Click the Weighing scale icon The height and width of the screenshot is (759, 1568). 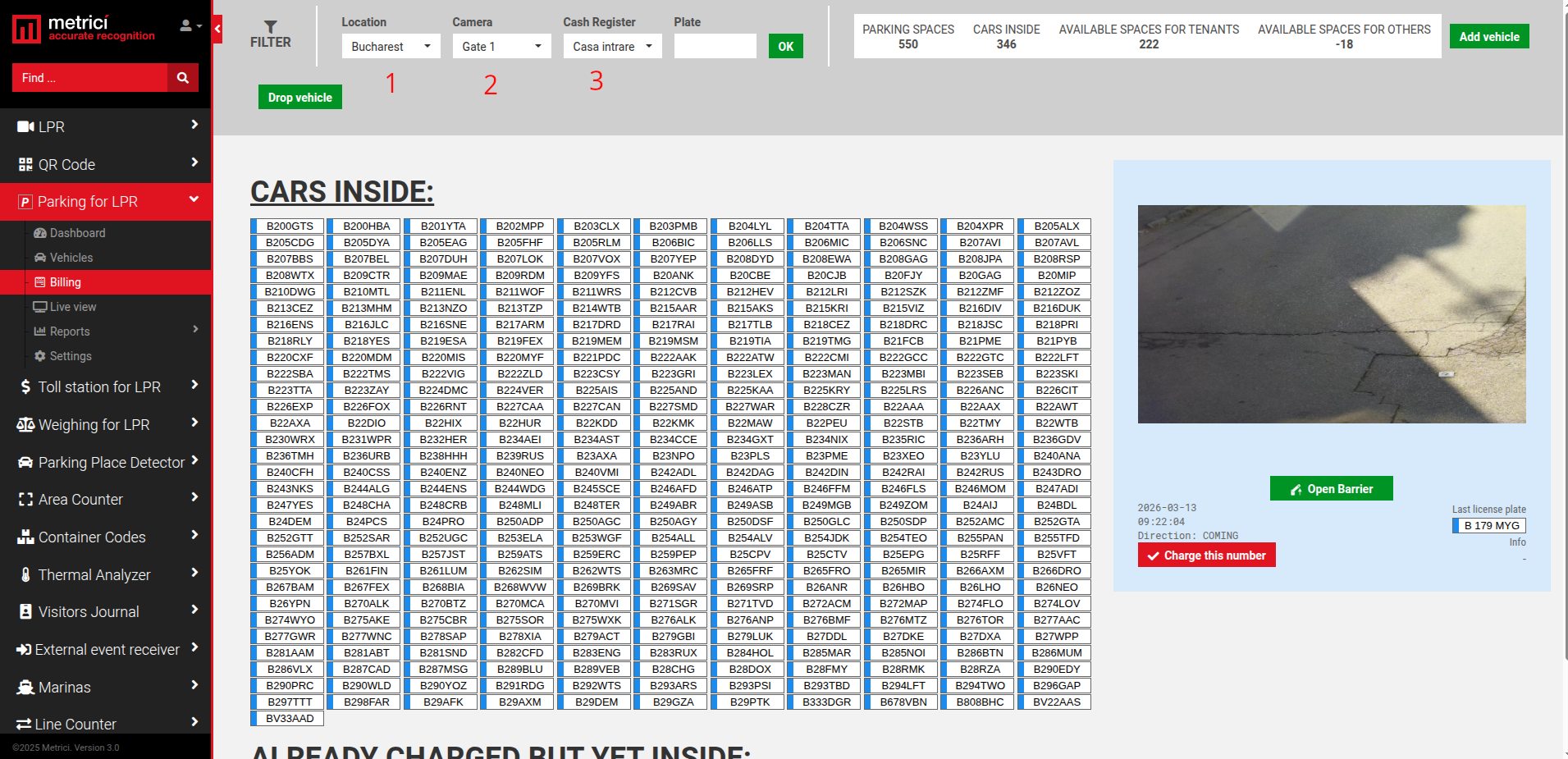point(25,424)
